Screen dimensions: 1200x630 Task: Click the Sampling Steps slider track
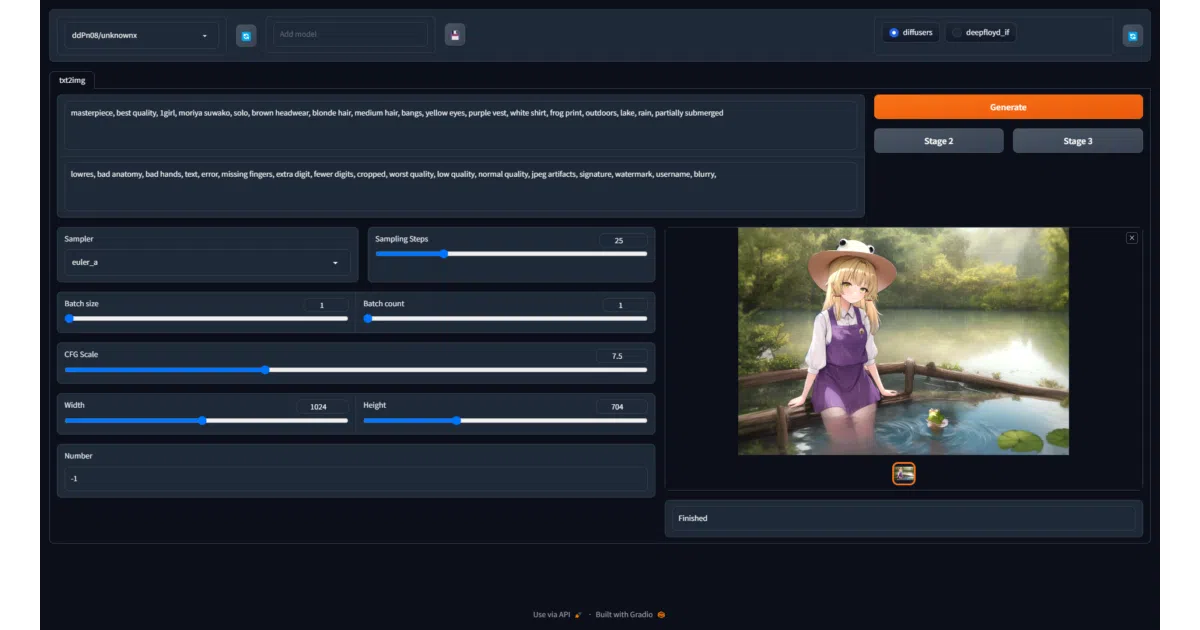tap(511, 254)
